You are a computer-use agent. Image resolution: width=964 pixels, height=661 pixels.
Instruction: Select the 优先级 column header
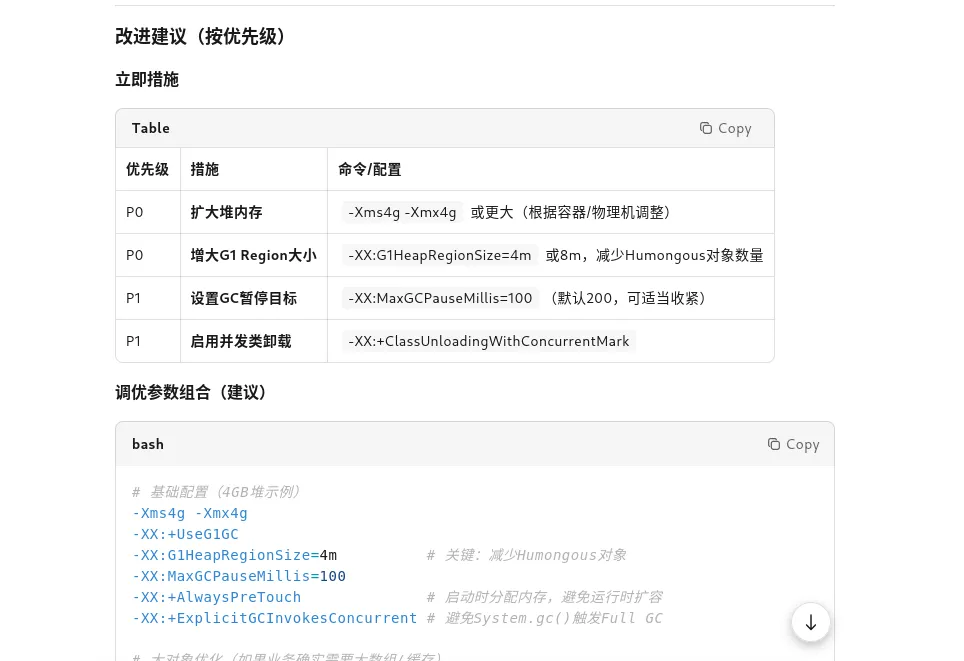tap(147, 170)
